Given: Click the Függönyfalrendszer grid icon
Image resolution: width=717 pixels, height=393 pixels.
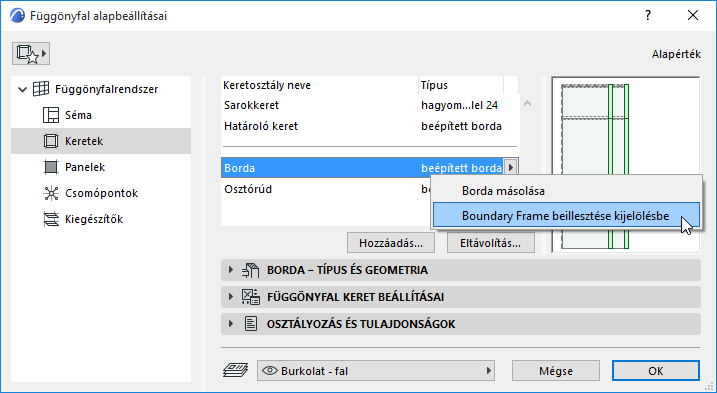Looking at the screenshot, I should pyautogui.click(x=41, y=89).
